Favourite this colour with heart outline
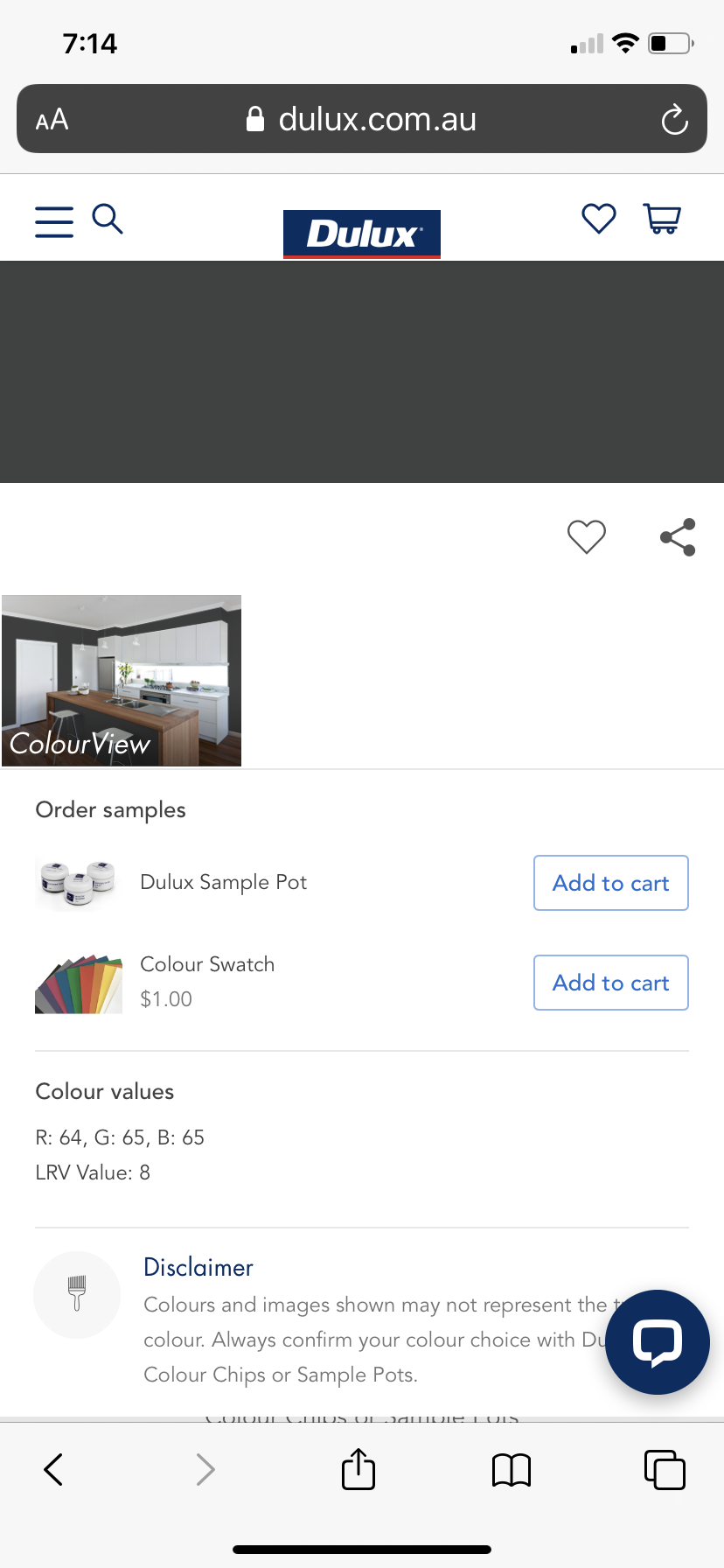The image size is (724, 1568). (x=587, y=536)
